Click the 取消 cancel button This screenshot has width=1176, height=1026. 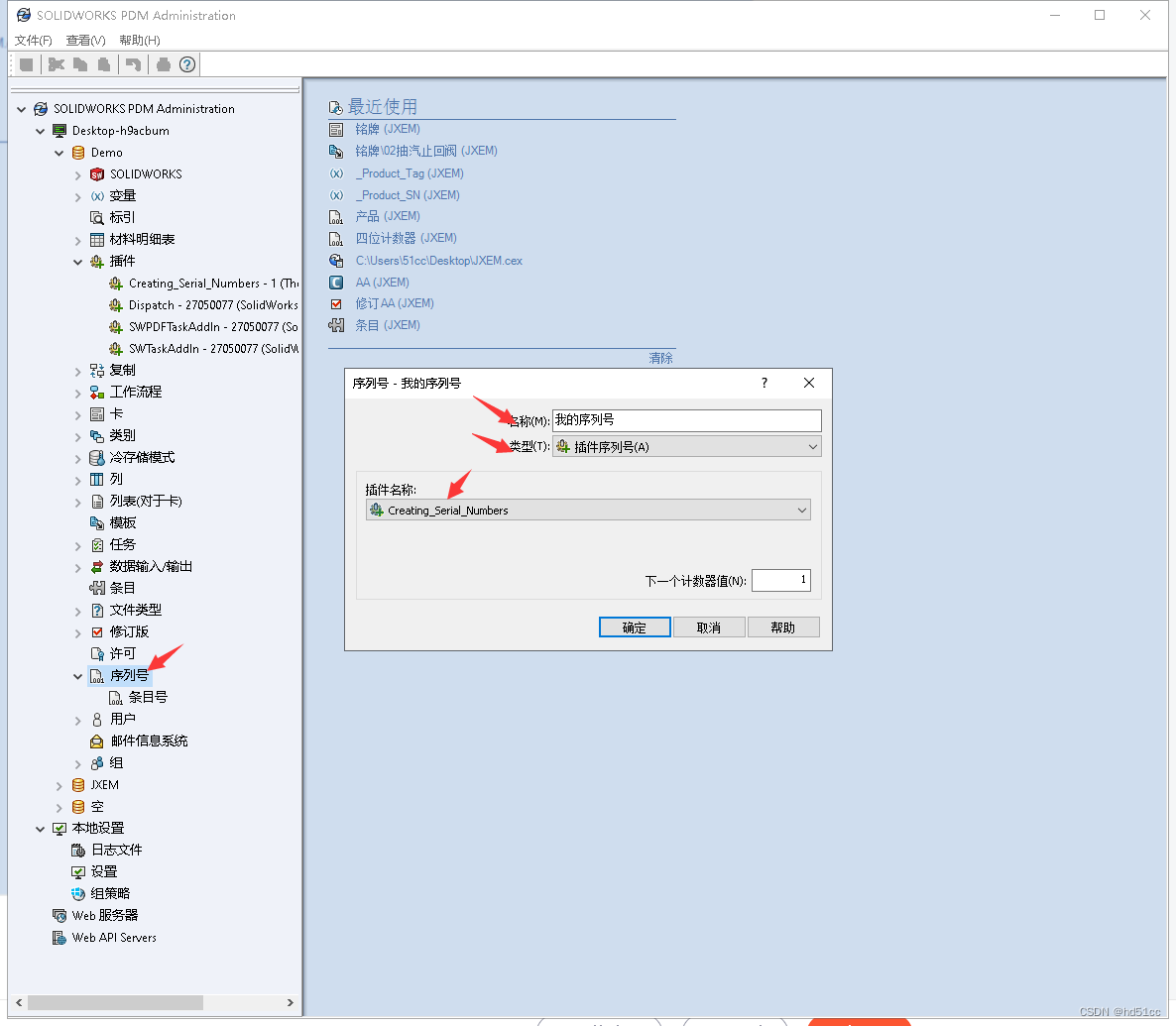pyautogui.click(x=709, y=627)
